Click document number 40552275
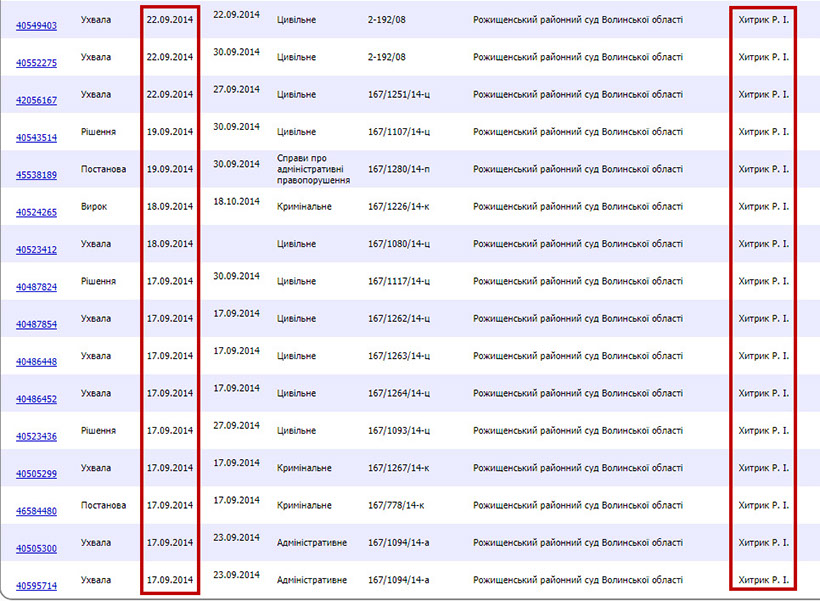The width and height of the screenshot is (820, 601). (x=36, y=63)
